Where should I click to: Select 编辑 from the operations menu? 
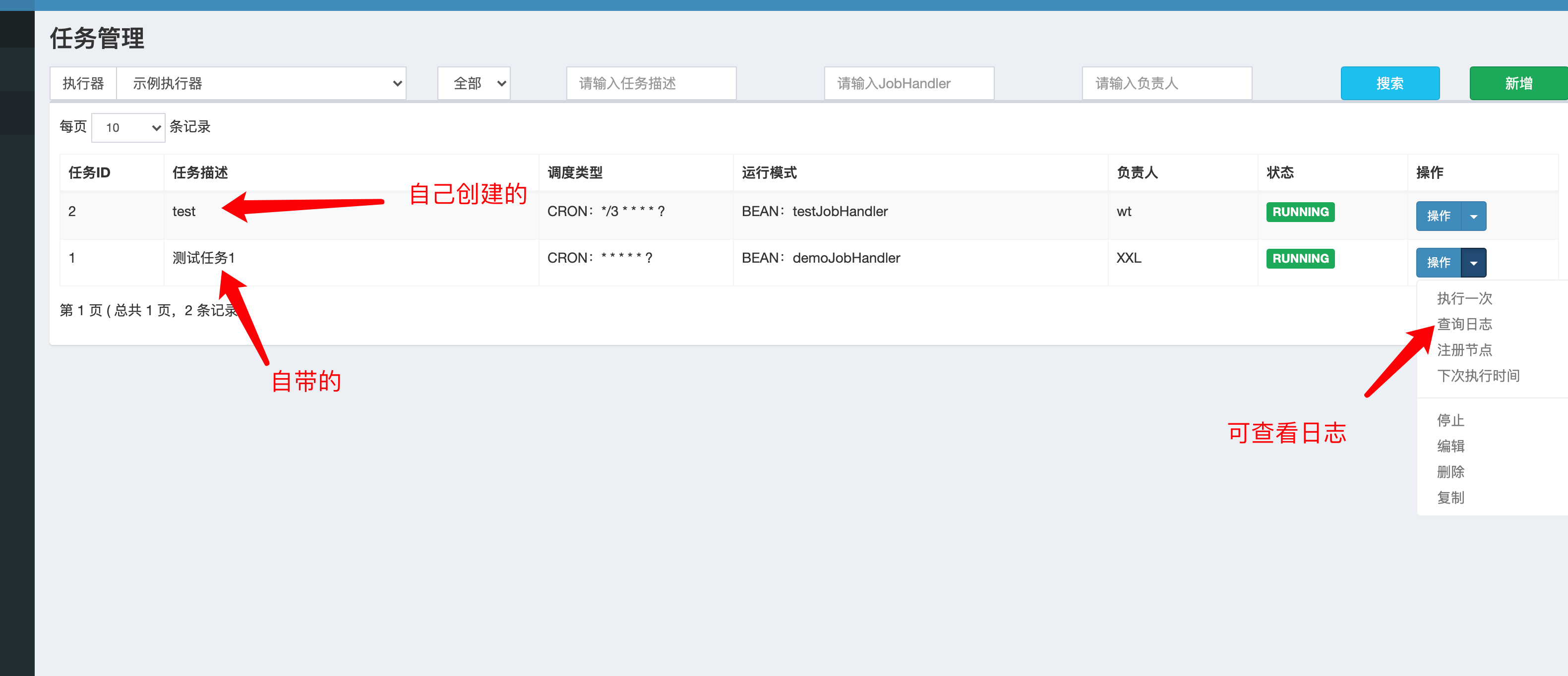point(1450,446)
